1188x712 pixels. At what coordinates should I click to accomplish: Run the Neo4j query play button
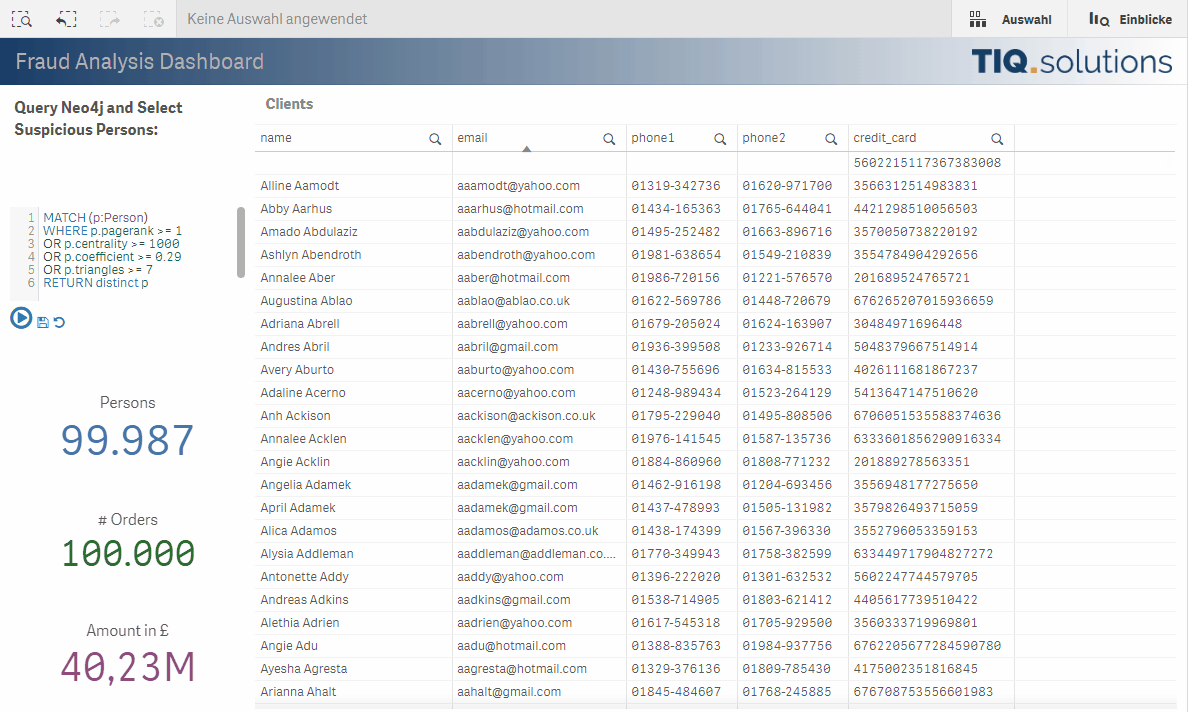pyautogui.click(x=21, y=318)
